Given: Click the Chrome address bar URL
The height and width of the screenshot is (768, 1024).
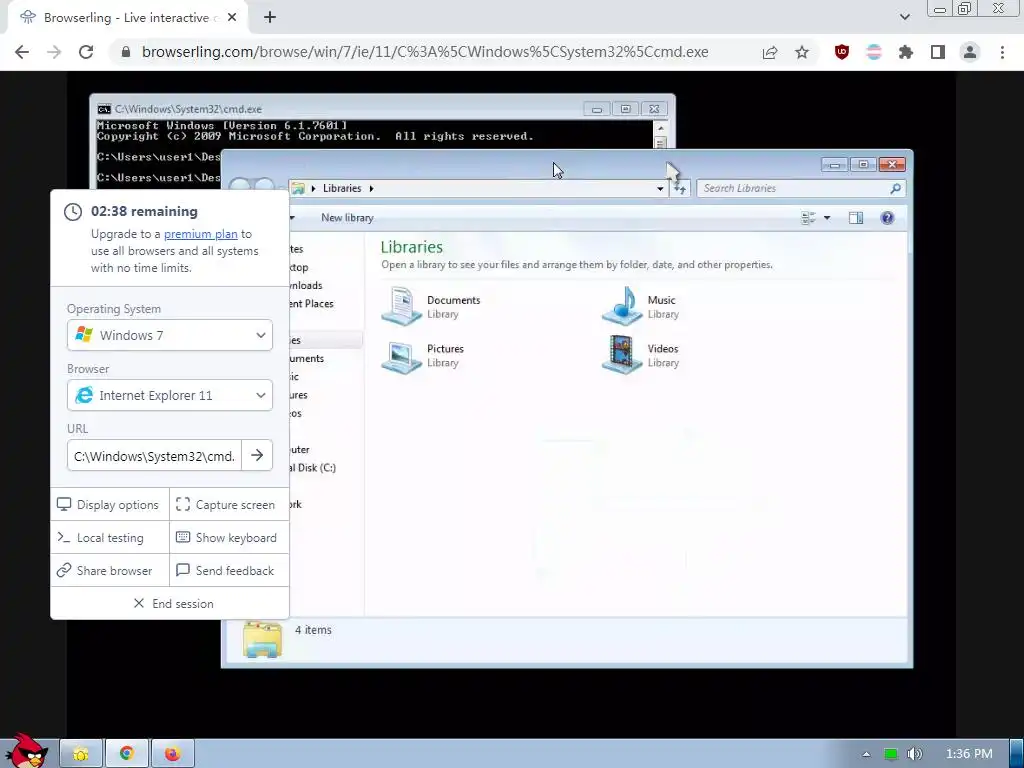Looking at the screenshot, I should (425, 52).
